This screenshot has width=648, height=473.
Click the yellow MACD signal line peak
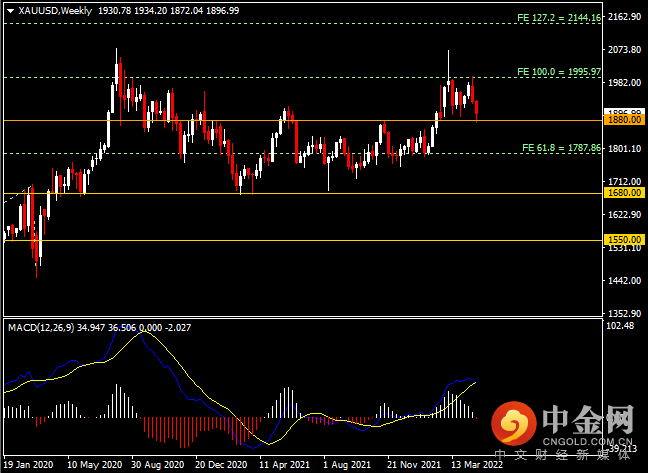[144, 332]
